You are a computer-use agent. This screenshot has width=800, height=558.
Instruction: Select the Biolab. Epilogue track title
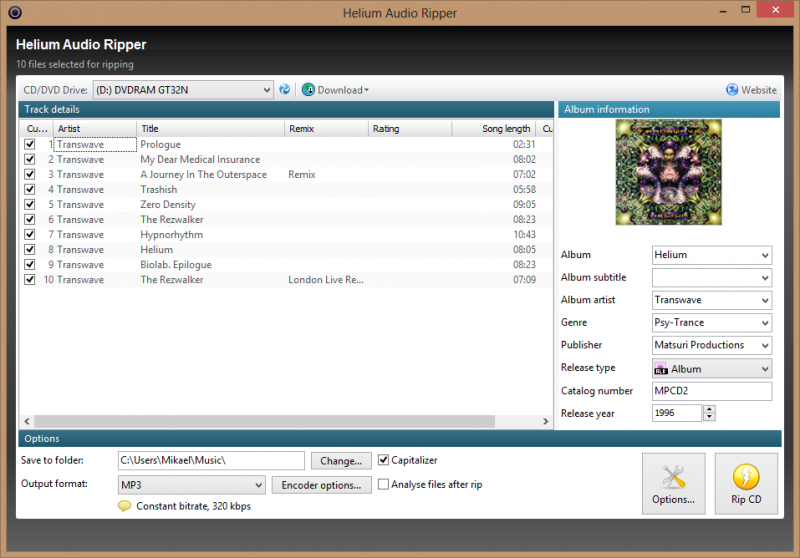click(176, 265)
